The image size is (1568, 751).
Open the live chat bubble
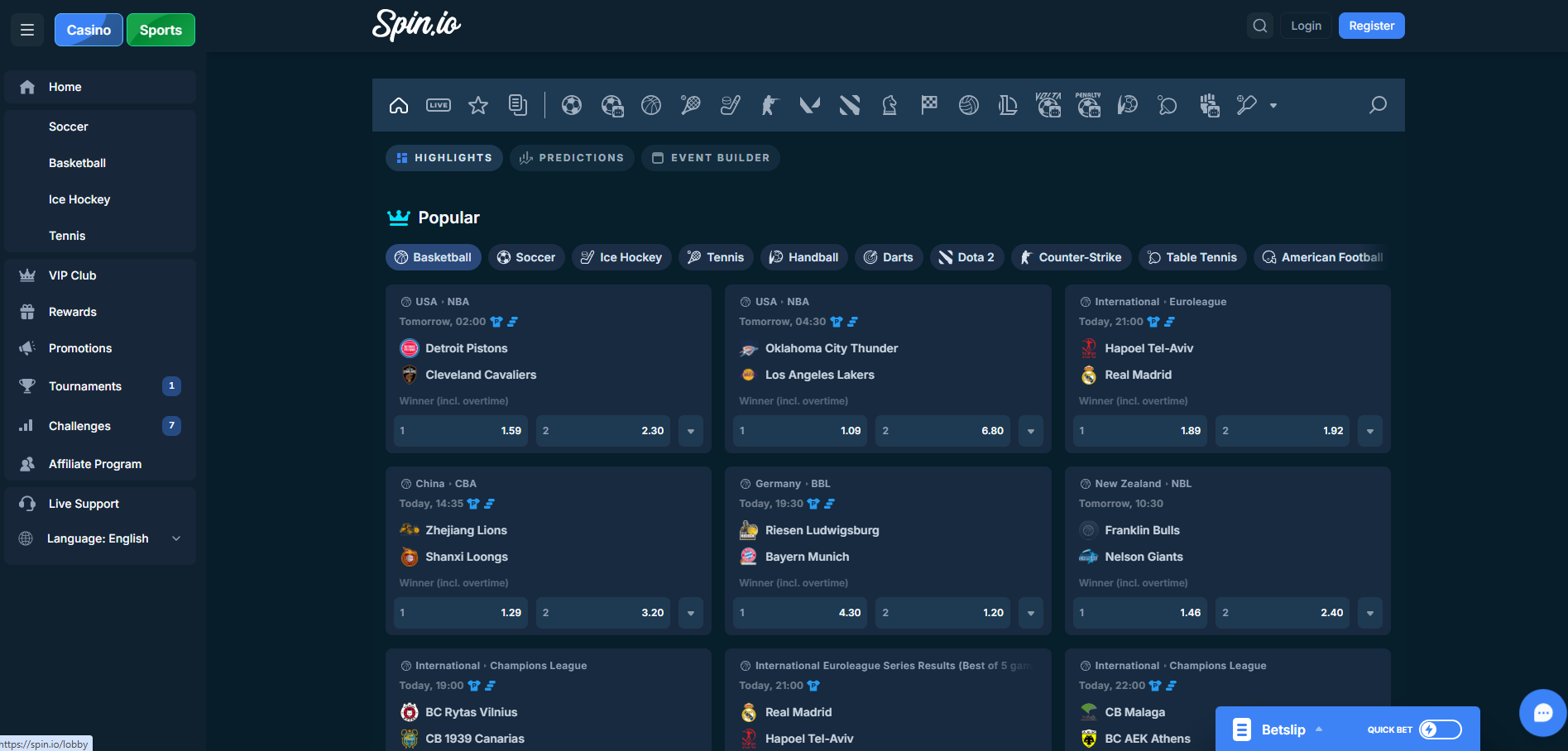pos(1543,713)
